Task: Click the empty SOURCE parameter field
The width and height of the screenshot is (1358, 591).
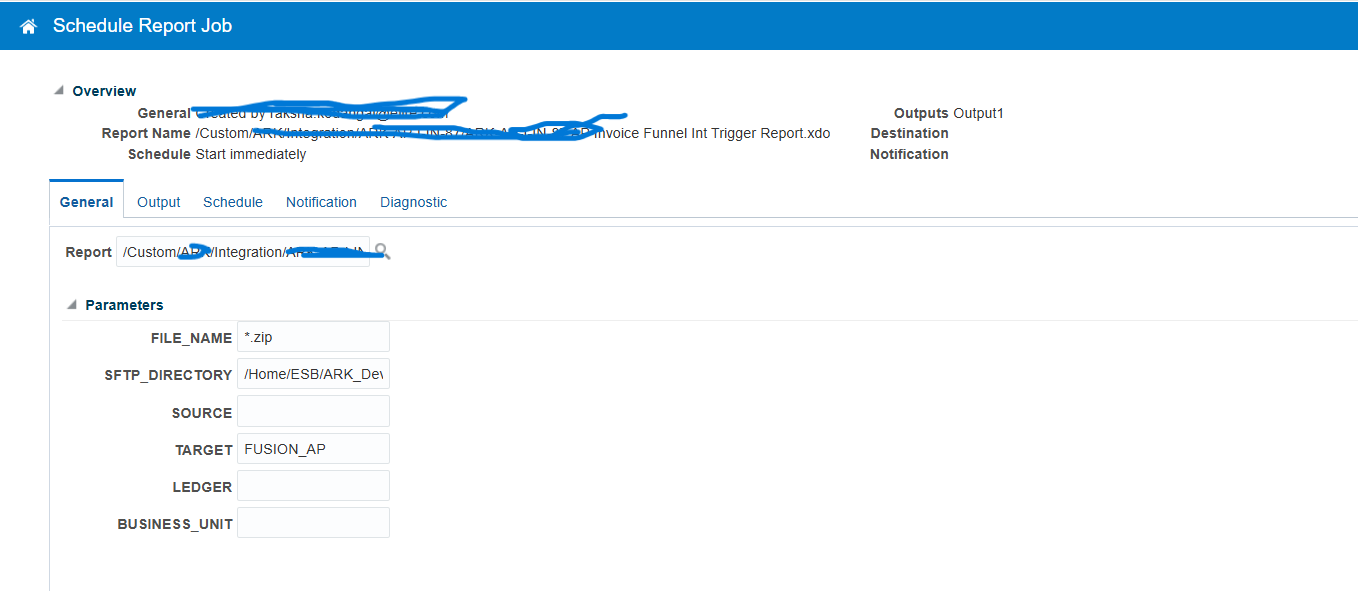Action: click(312, 410)
